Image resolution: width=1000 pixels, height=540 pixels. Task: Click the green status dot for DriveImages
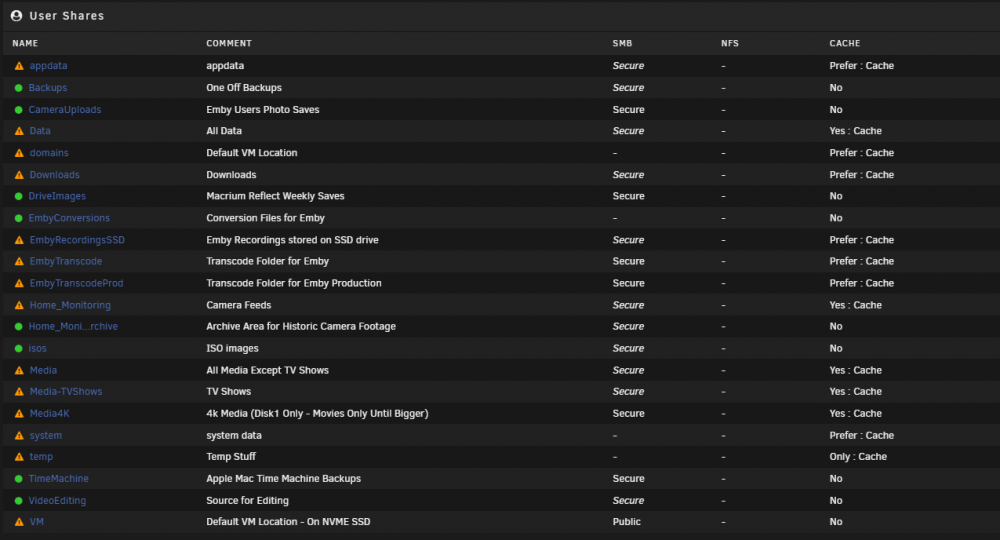pyautogui.click(x=18, y=196)
